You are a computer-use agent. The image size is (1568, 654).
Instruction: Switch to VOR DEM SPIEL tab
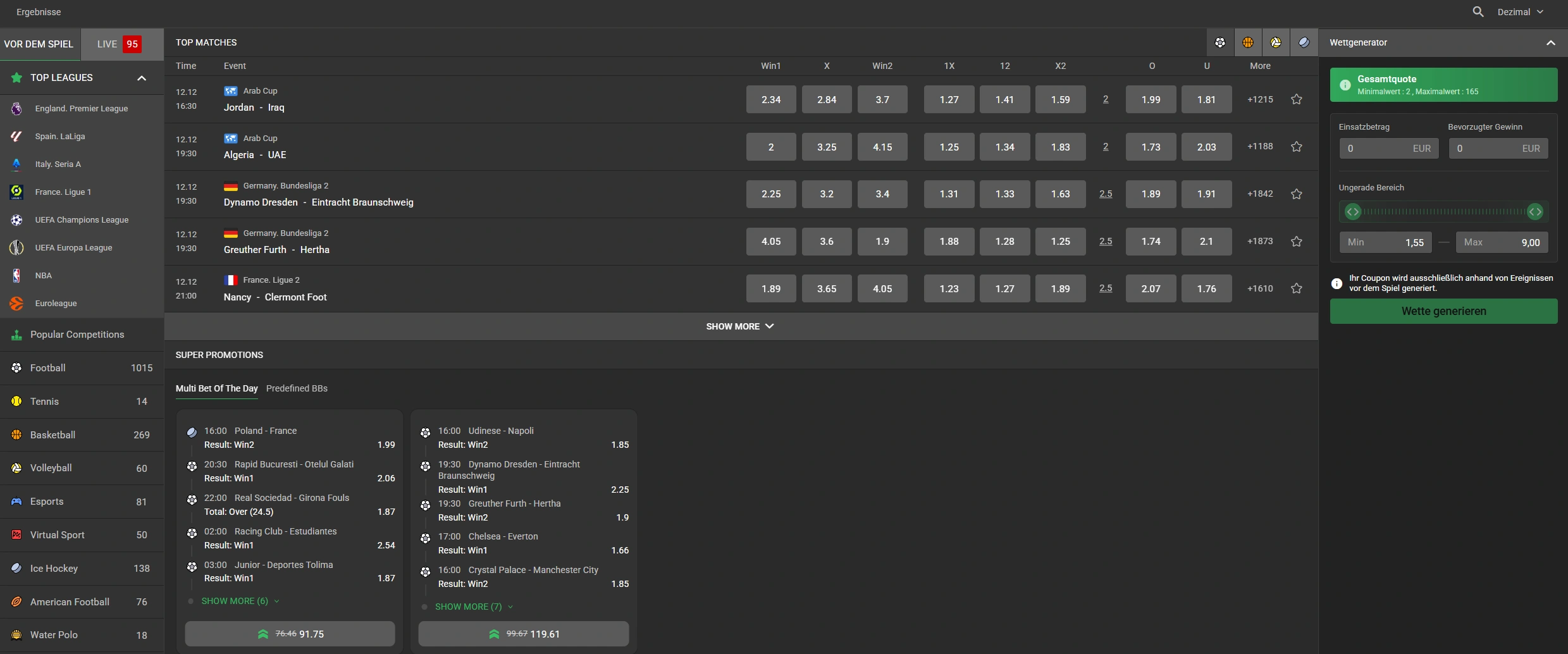(x=40, y=44)
